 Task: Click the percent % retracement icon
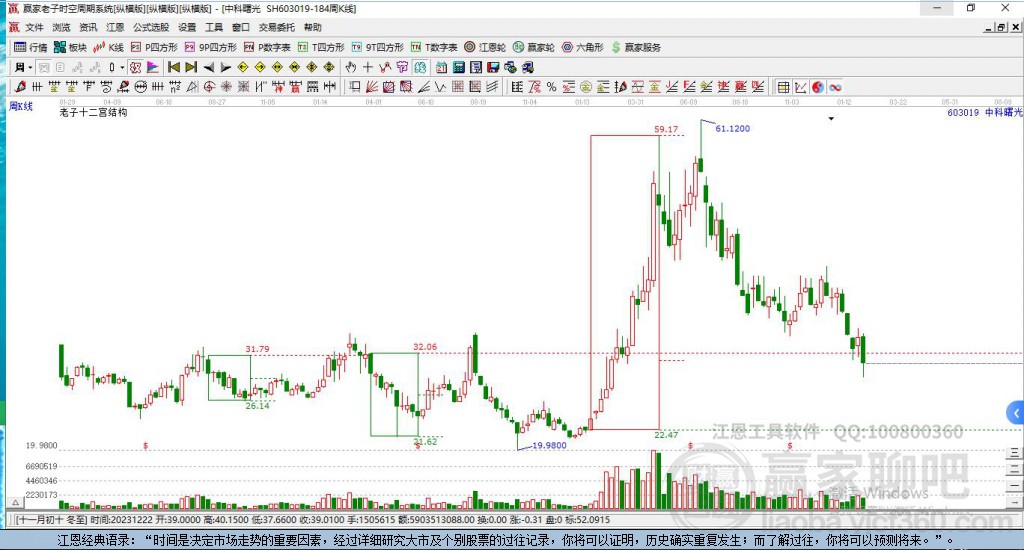point(552,87)
